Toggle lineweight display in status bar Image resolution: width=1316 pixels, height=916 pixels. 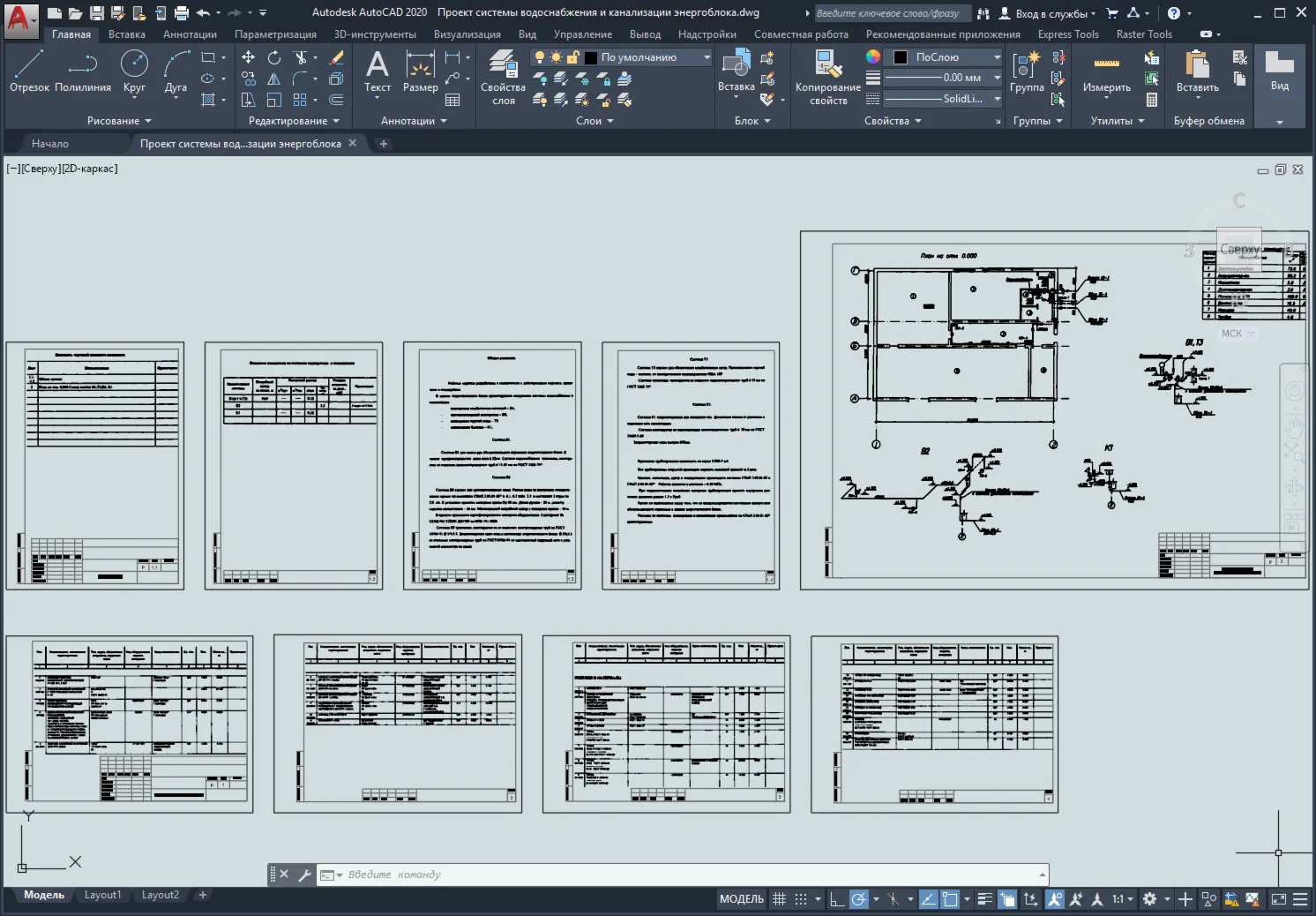[x=985, y=899]
